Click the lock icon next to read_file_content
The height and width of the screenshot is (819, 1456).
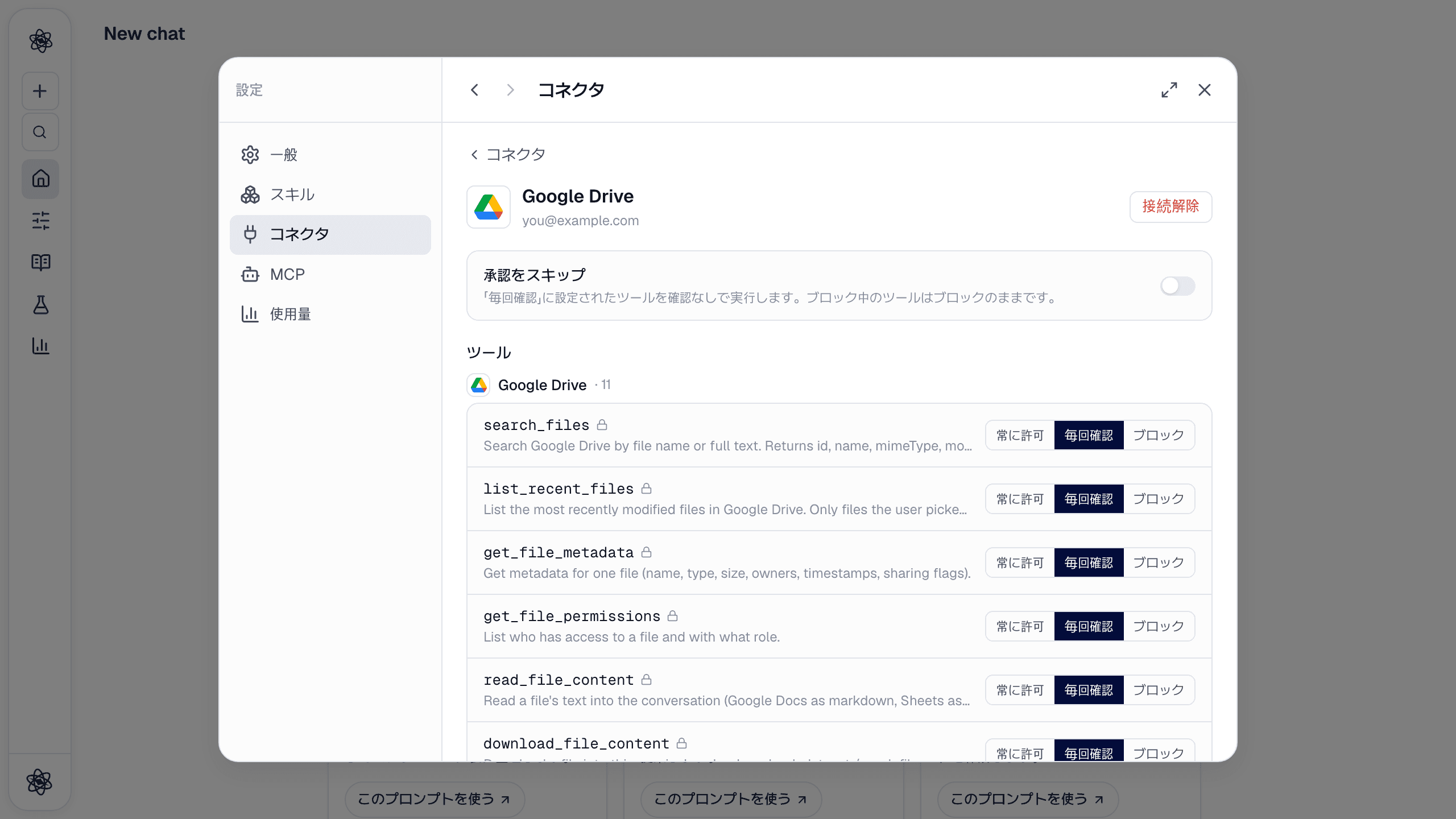click(646, 680)
